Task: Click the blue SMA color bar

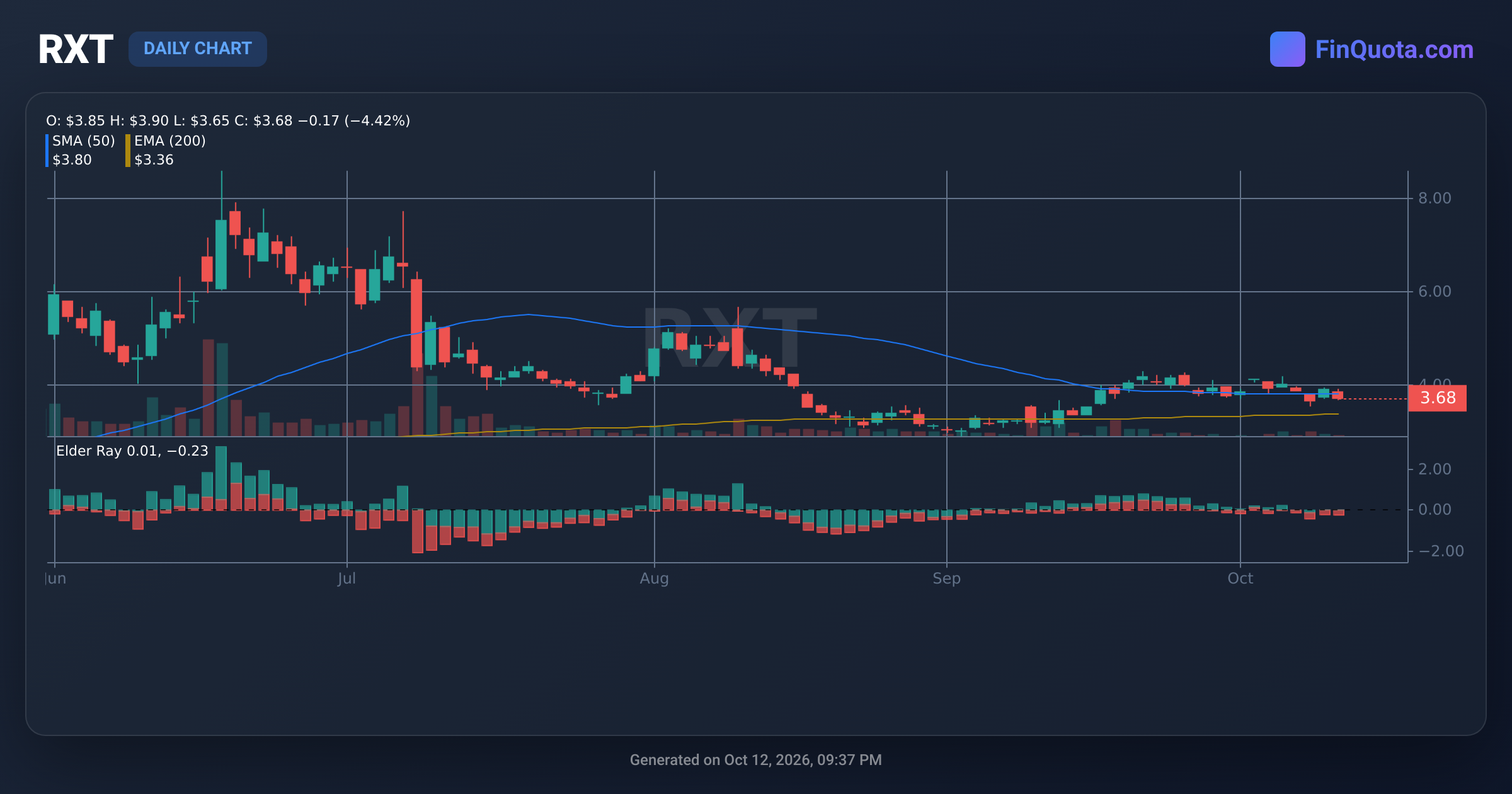Action: point(47,151)
